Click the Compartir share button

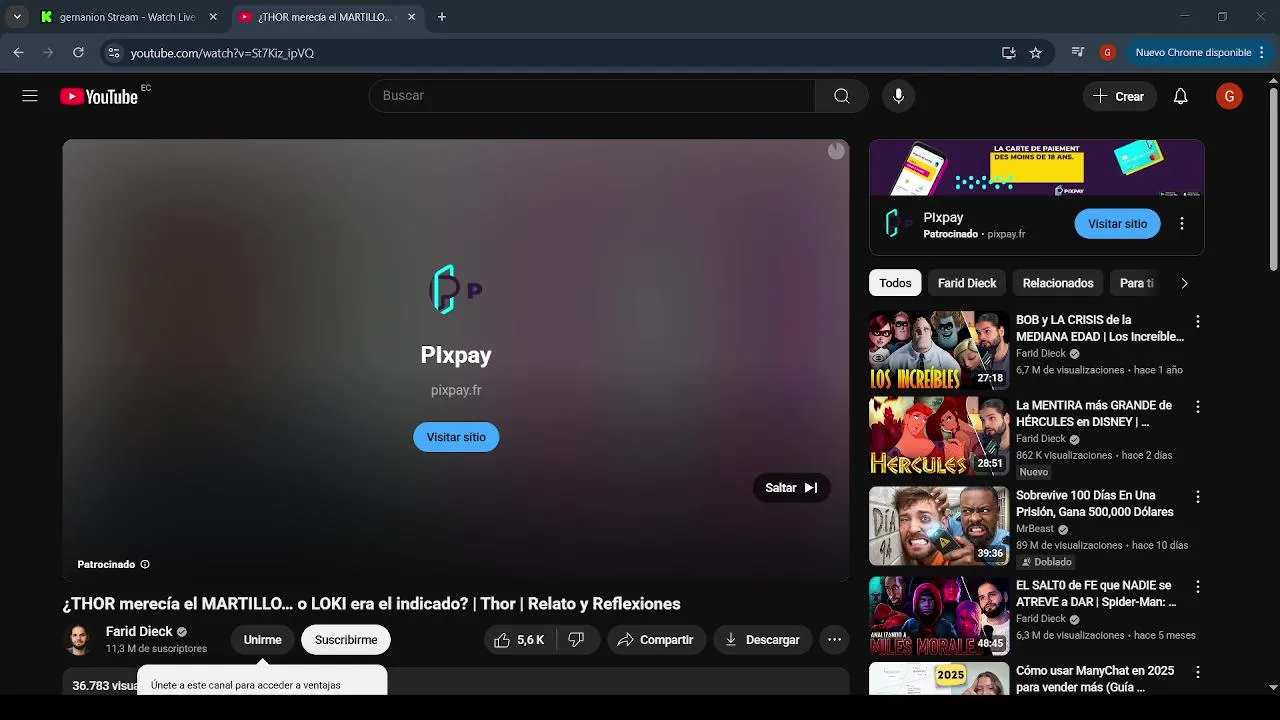click(655, 640)
